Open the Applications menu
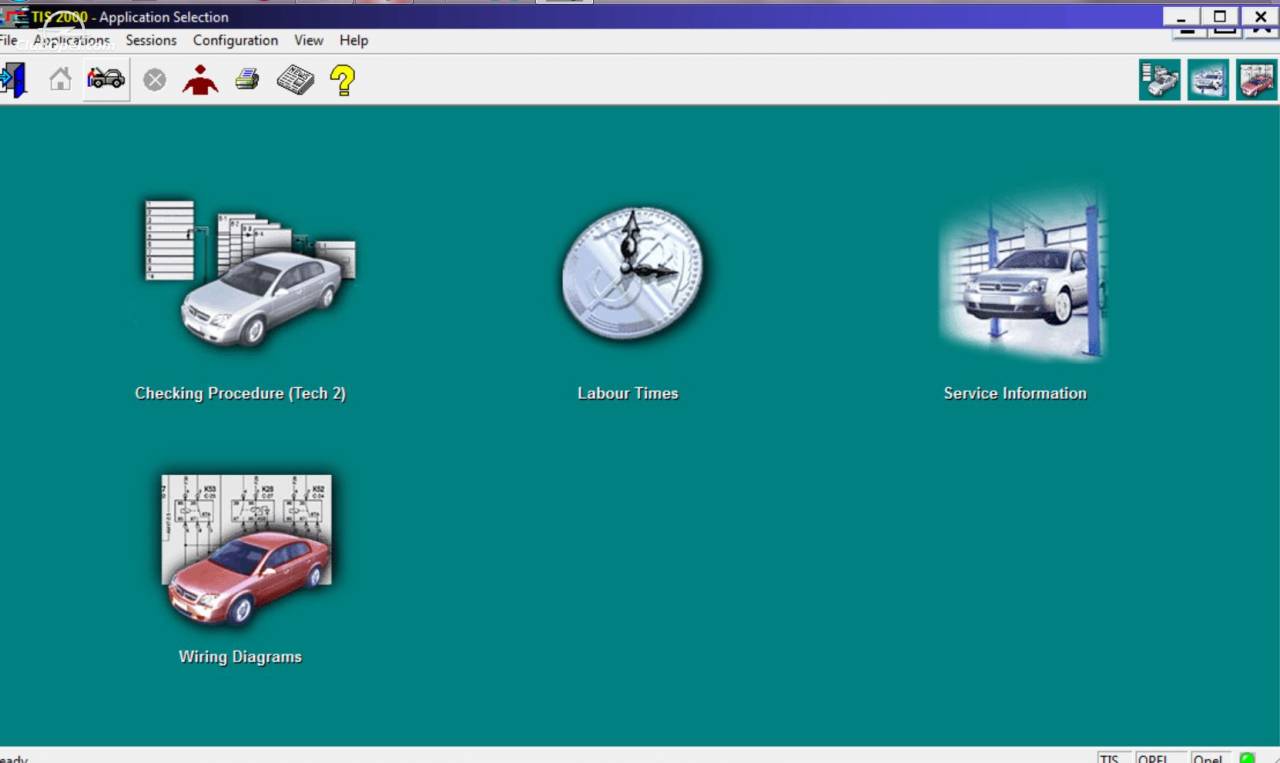 (x=71, y=40)
